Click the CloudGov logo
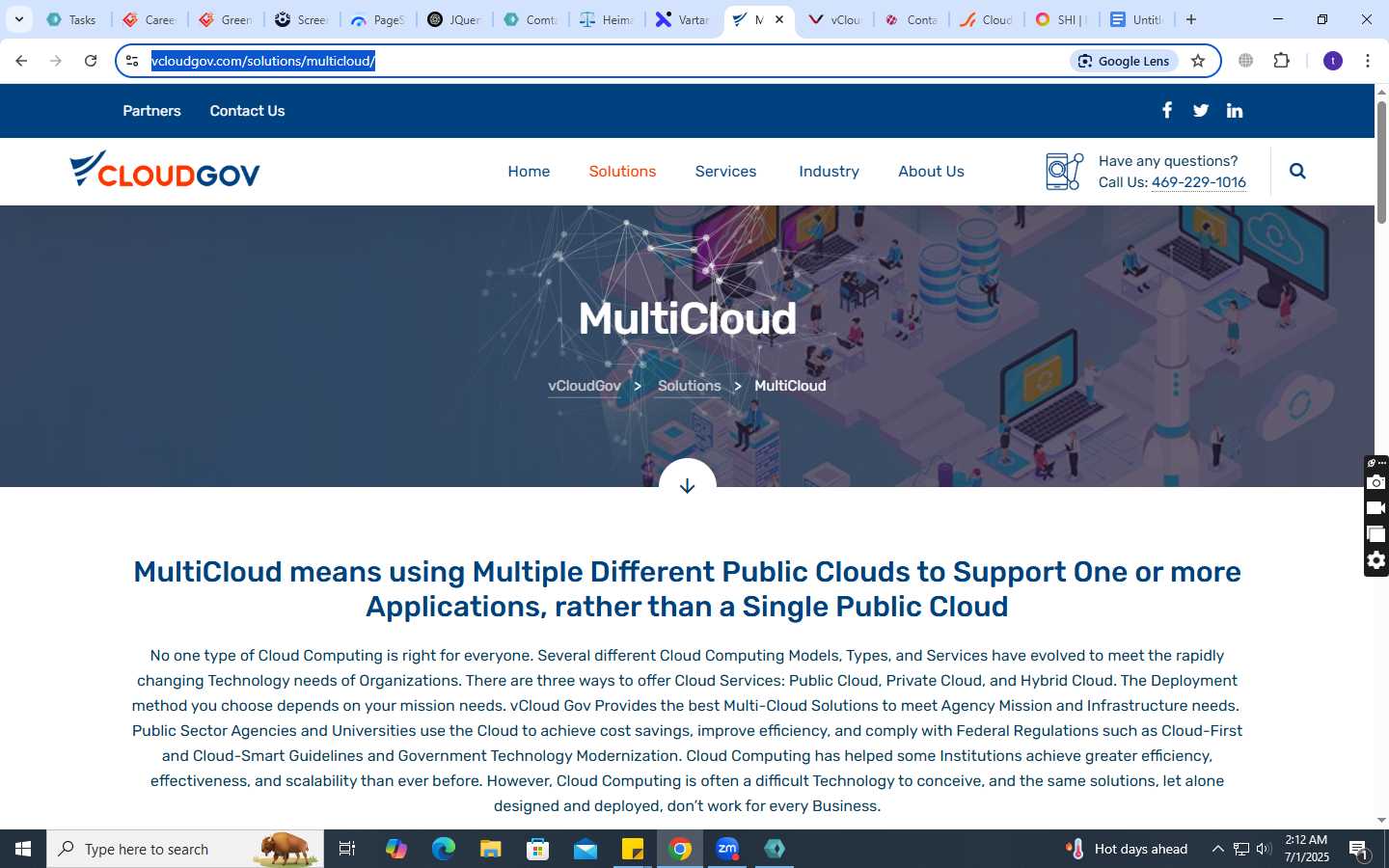1389x868 pixels. tap(165, 169)
